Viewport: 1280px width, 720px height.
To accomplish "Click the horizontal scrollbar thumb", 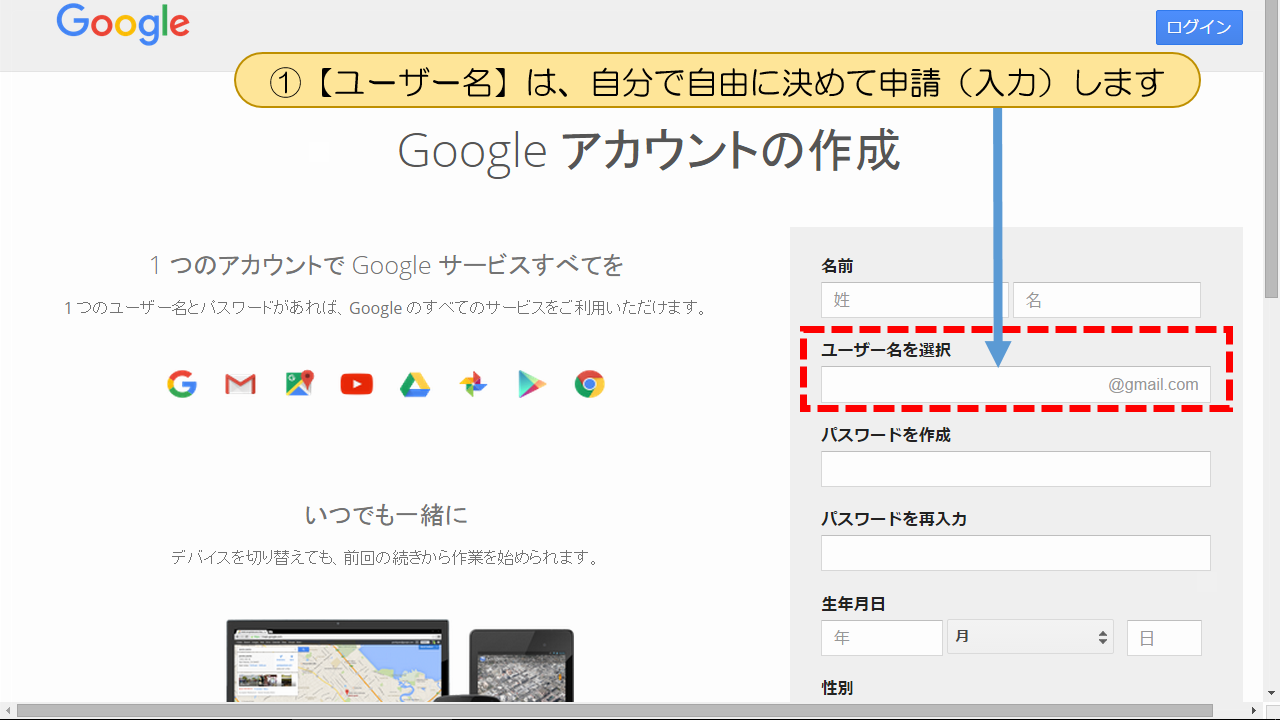I will pos(615,711).
